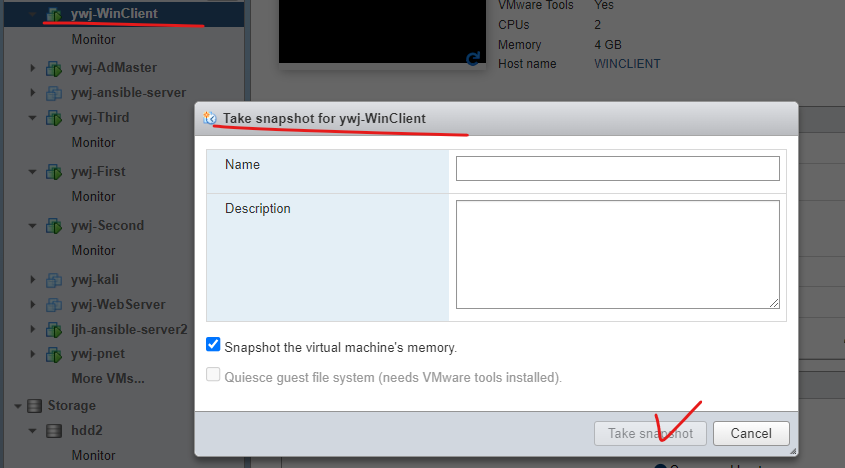Refresh the VM console preview icon
The height and width of the screenshot is (468, 845).
(473, 58)
